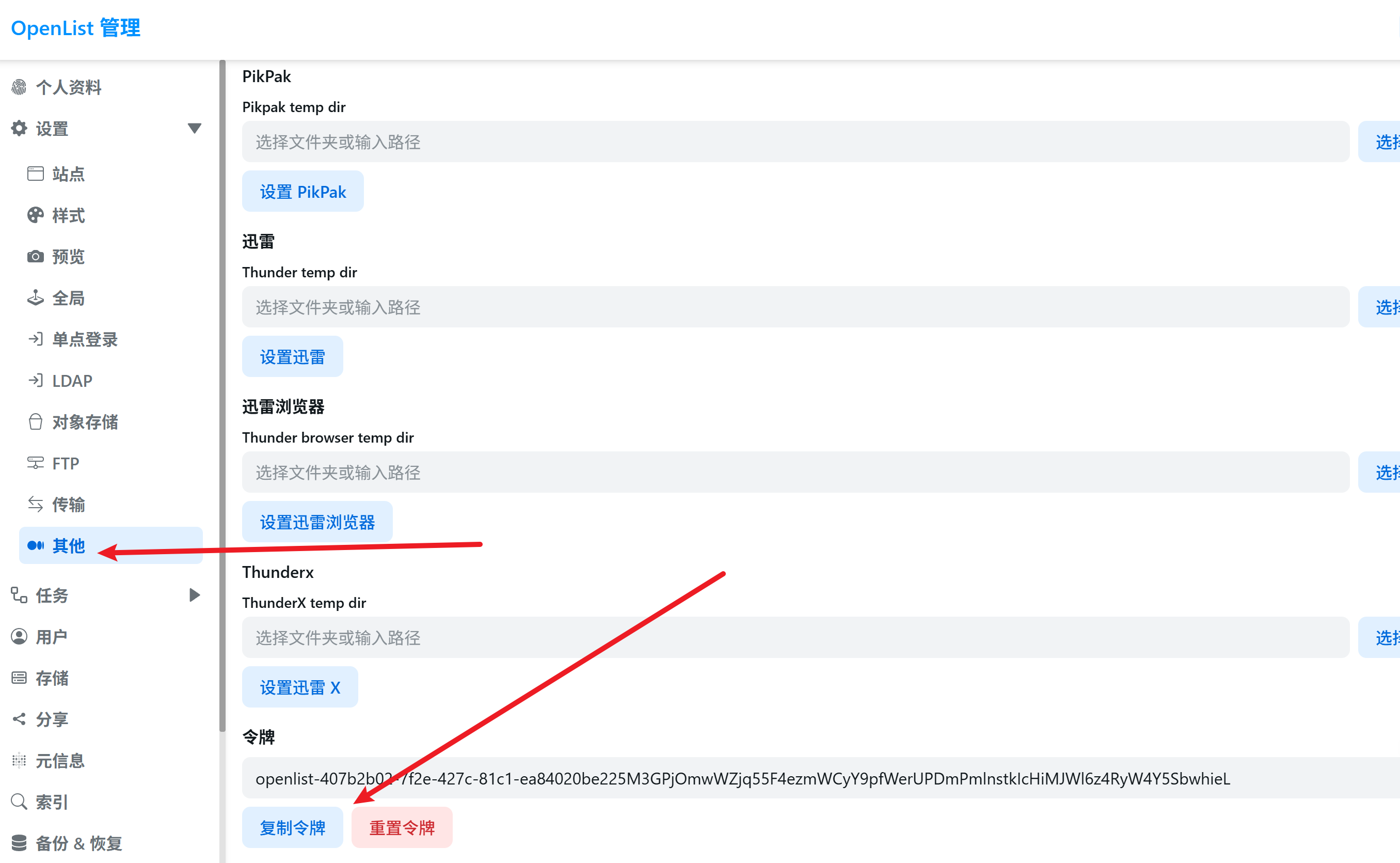Click the fingerprint icon beside 个人资料
Viewport: 1400px width, 863px height.
19,87
